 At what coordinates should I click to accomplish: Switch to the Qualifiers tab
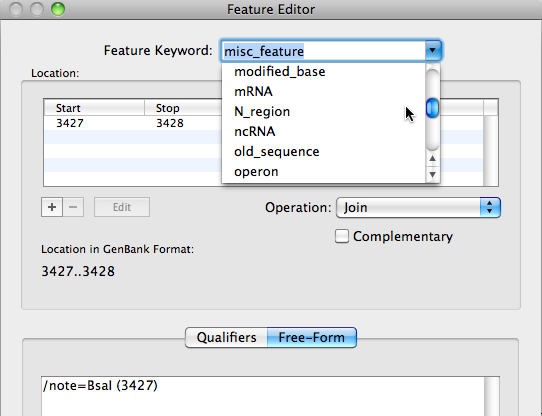(226, 338)
